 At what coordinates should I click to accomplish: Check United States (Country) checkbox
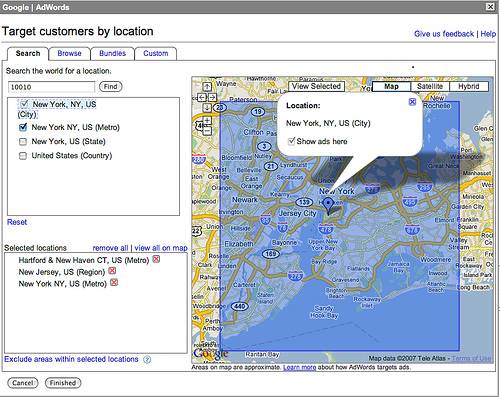coord(23,156)
